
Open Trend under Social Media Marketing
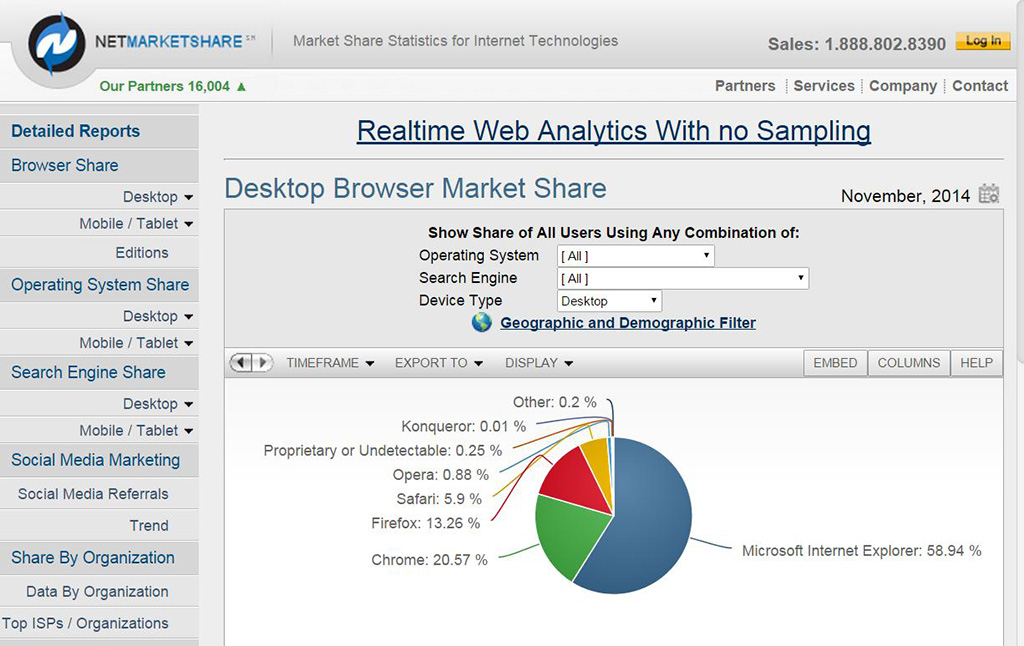tap(149, 526)
